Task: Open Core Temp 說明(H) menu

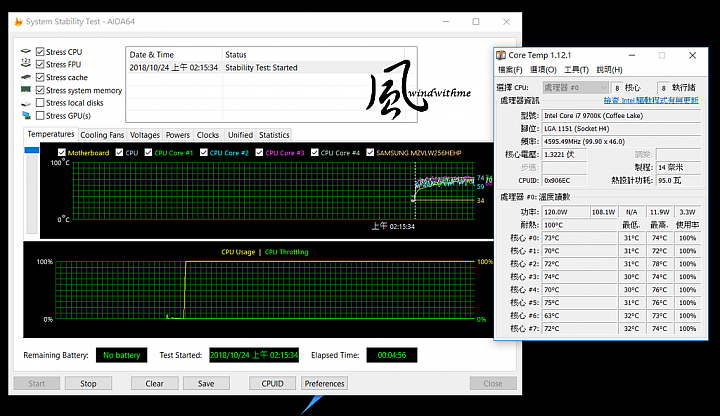Action: point(609,70)
